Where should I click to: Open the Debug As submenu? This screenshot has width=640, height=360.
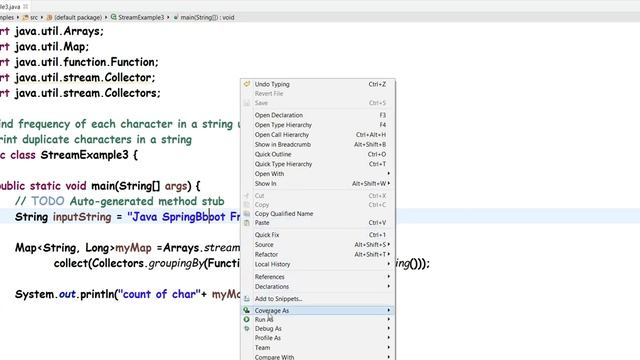pos(318,329)
